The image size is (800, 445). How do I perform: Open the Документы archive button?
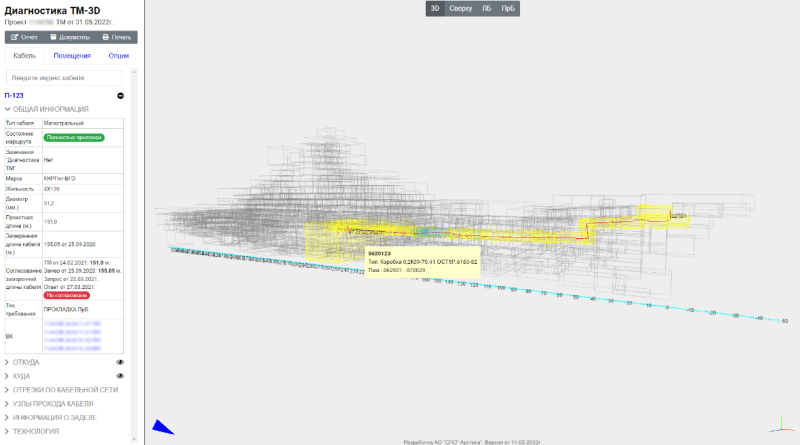coord(69,37)
